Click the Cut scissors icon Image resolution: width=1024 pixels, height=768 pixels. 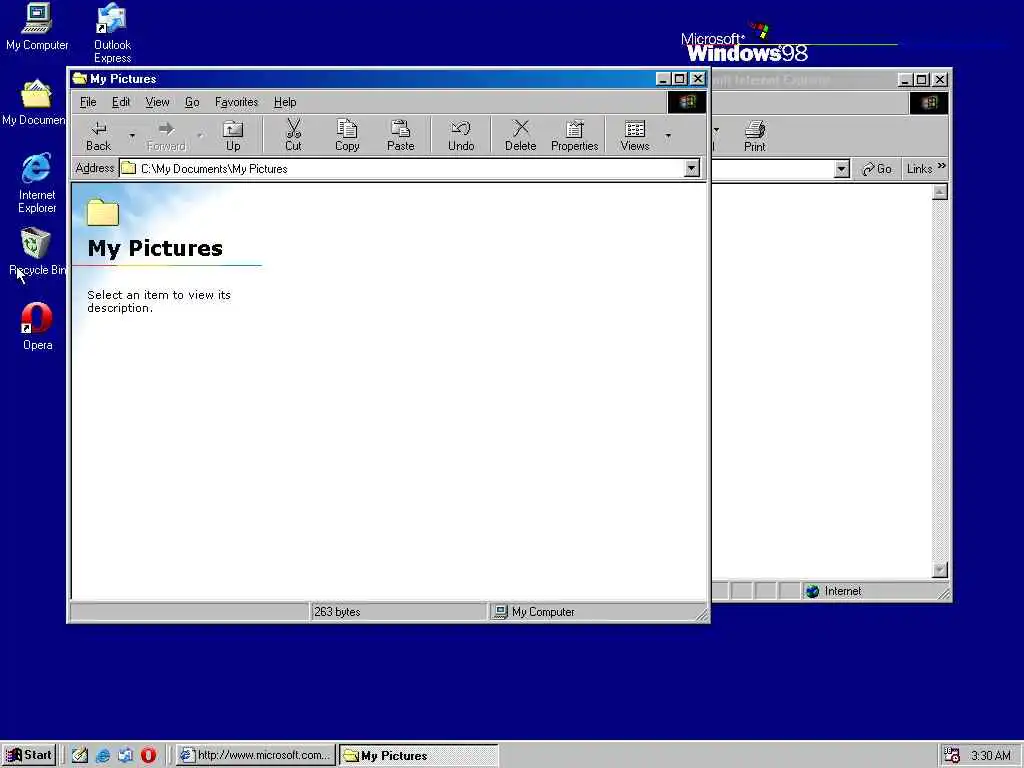point(293,129)
